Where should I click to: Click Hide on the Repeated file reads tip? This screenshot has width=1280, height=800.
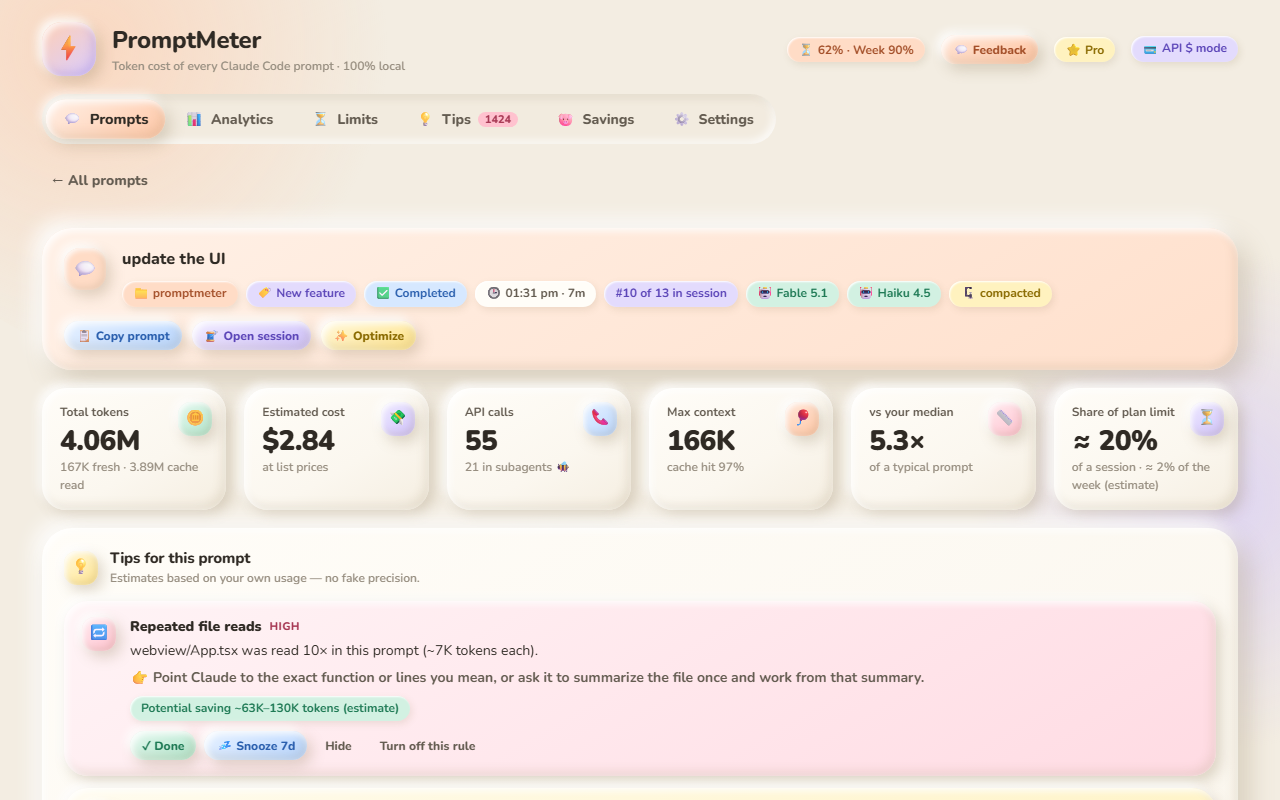point(339,746)
